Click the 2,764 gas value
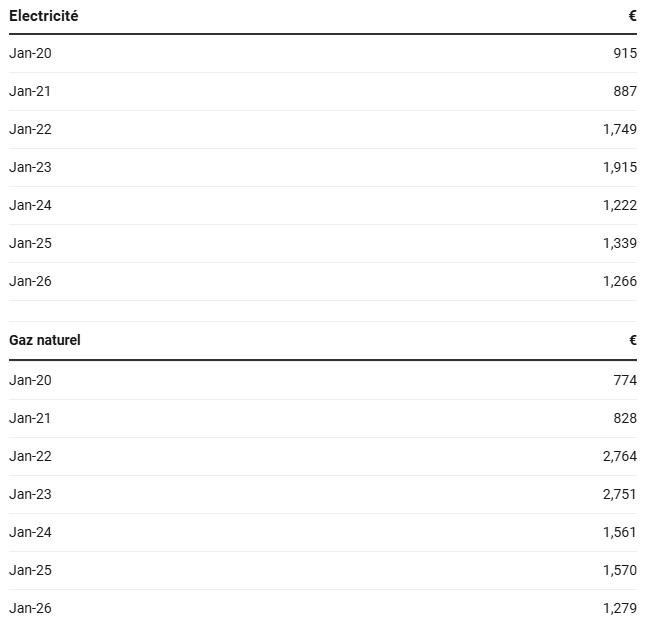 click(620, 456)
